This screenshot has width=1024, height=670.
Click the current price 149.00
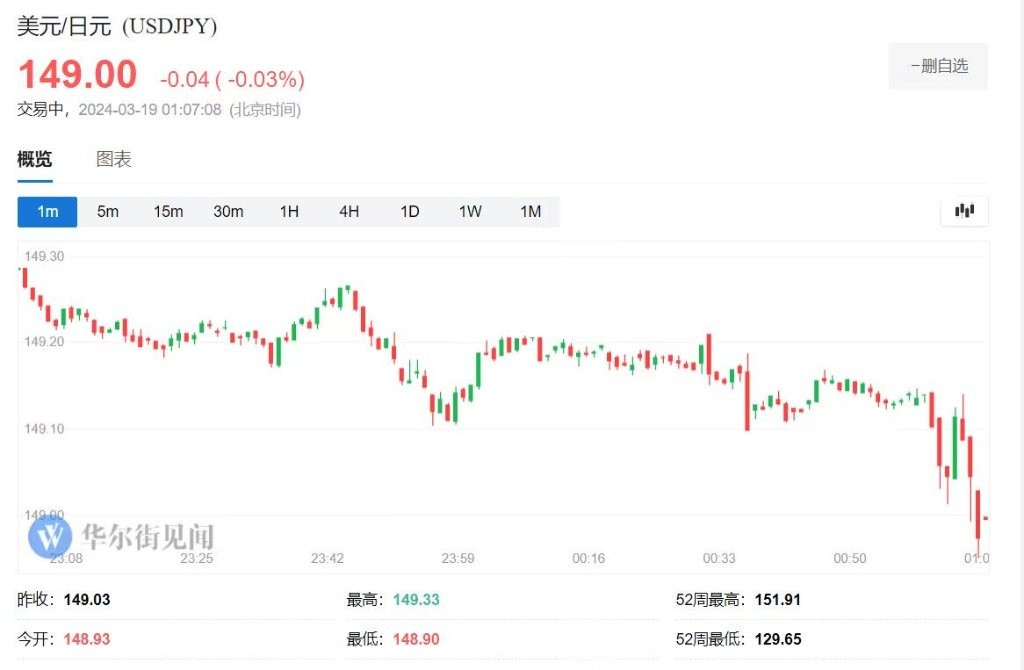click(x=77, y=75)
